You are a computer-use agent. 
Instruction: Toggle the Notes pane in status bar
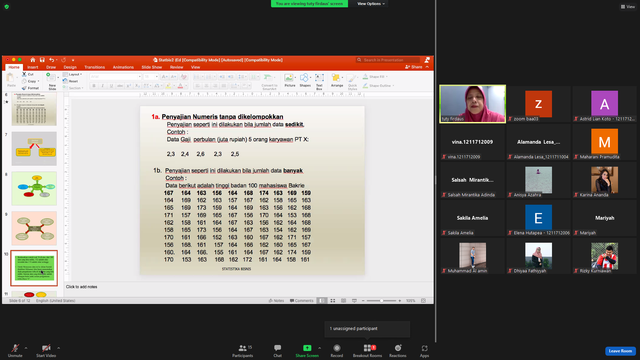(x=276, y=300)
